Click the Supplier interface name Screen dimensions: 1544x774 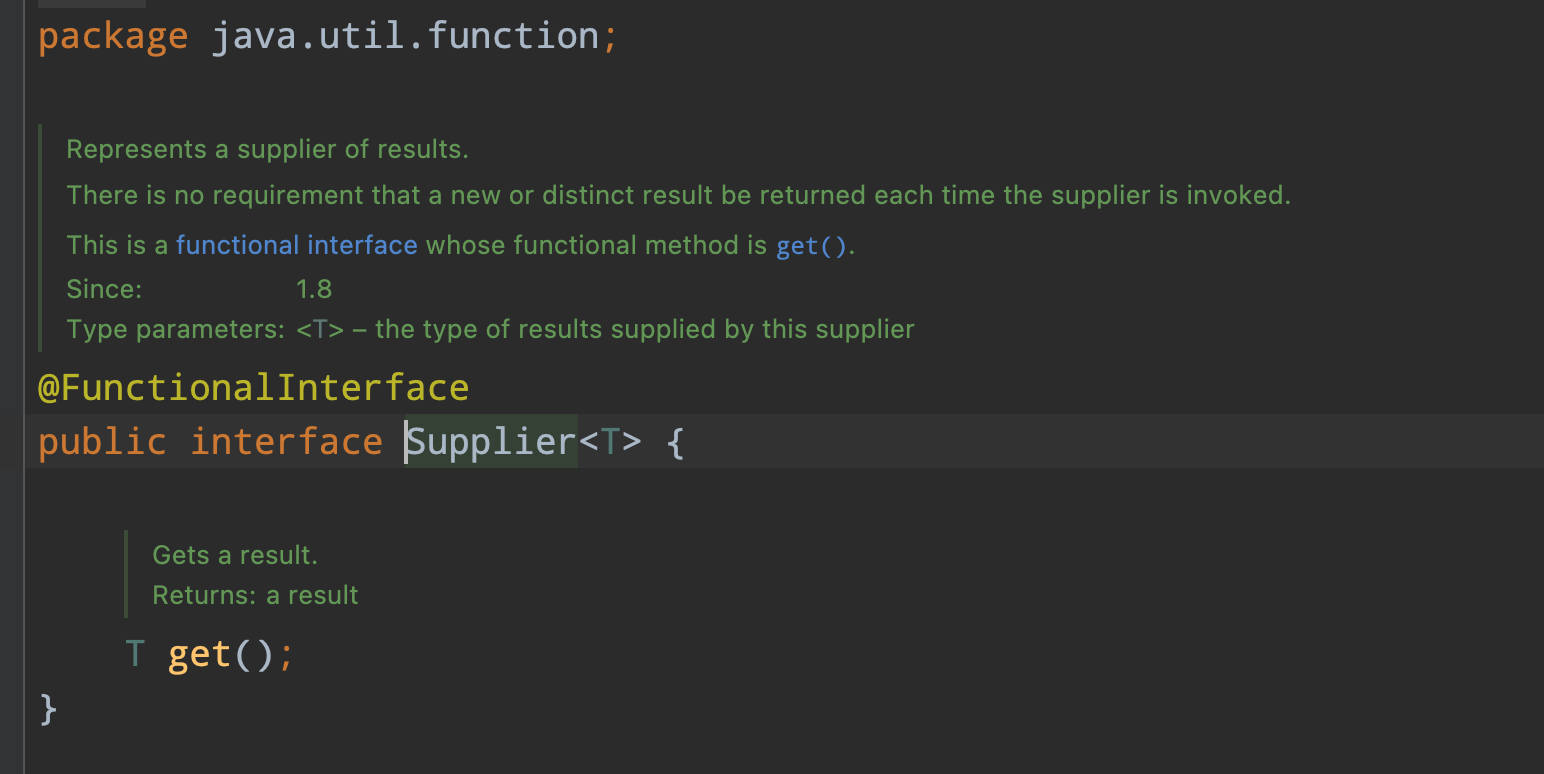(x=492, y=442)
